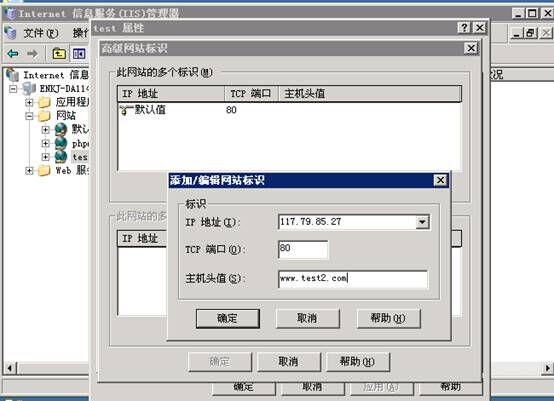The width and height of the screenshot is (554, 401).
Task: Select the php website globe icon
Action: [61, 143]
